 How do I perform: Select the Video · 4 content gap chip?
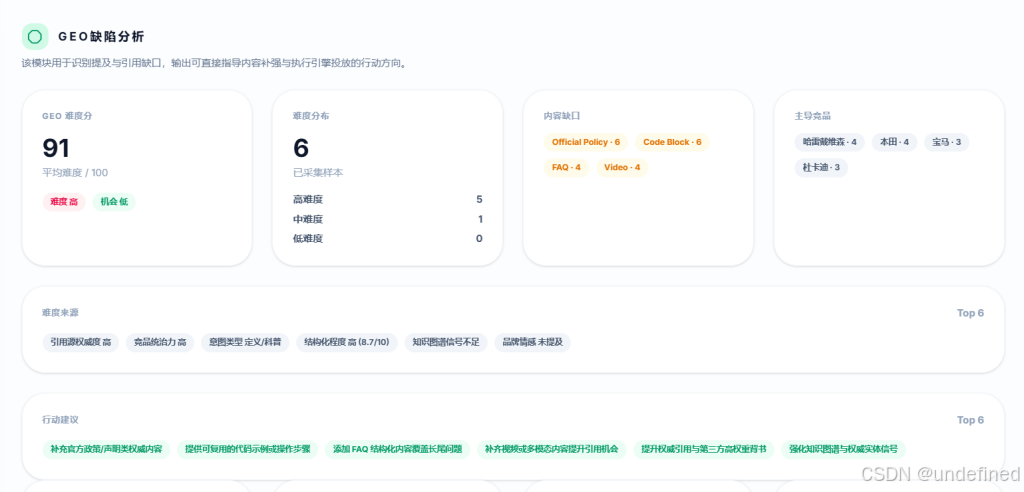[622, 167]
